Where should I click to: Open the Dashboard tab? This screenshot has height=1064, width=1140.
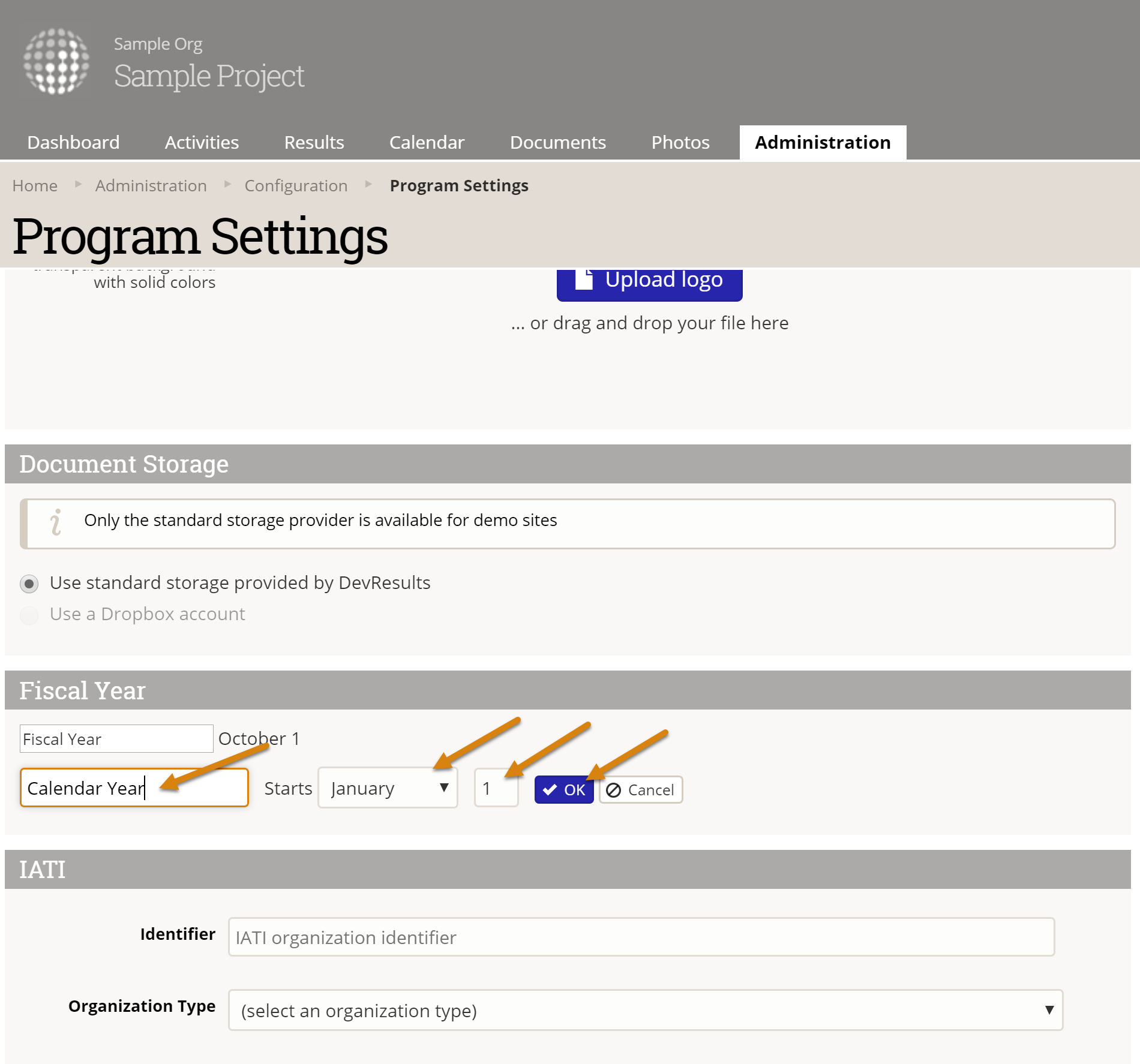(x=73, y=143)
